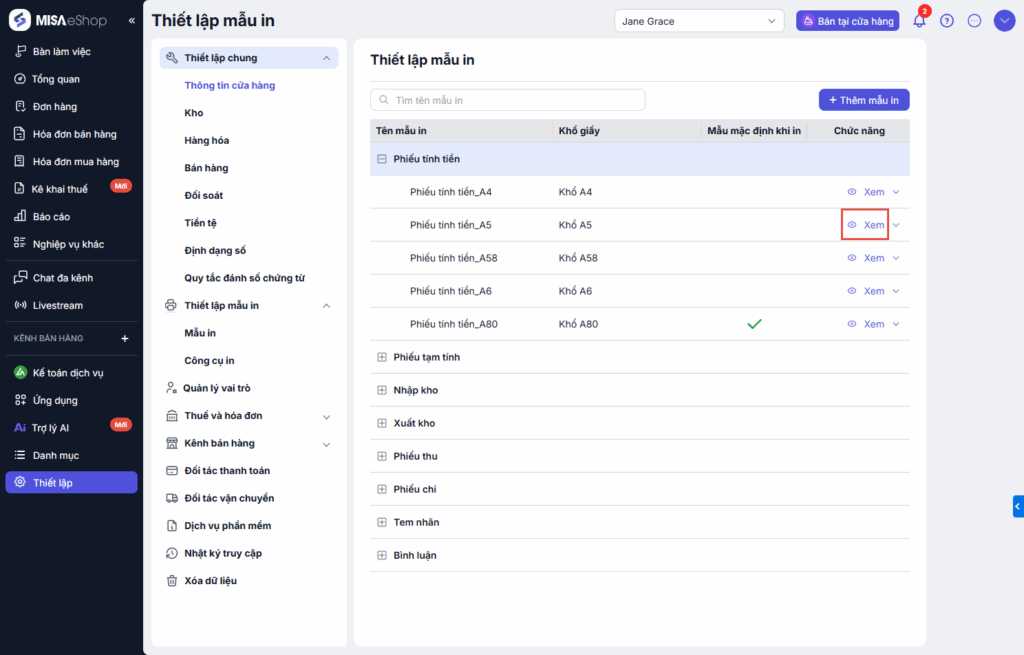Collapse the Phiếu tính tiền group
Image resolution: width=1024 pixels, height=655 pixels.
coord(381,159)
